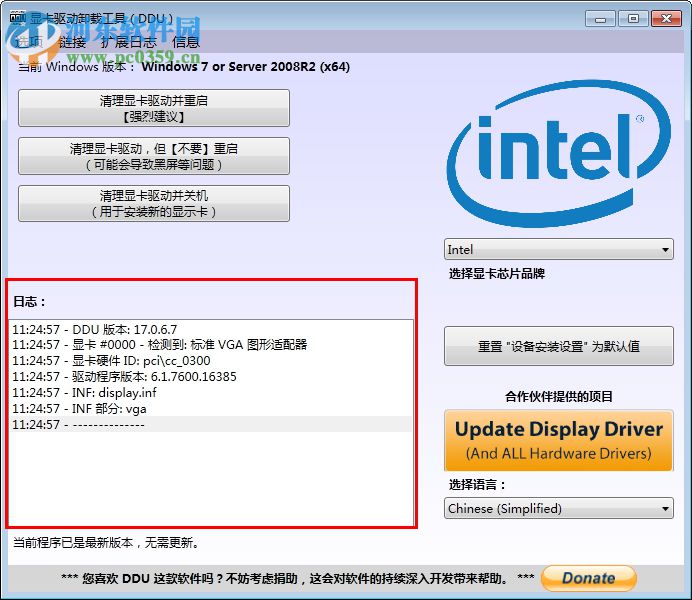The height and width of the screenshot is (600, 692).
Task: Open the 扩展日志 menu
Action: click(x=128, y=42)
